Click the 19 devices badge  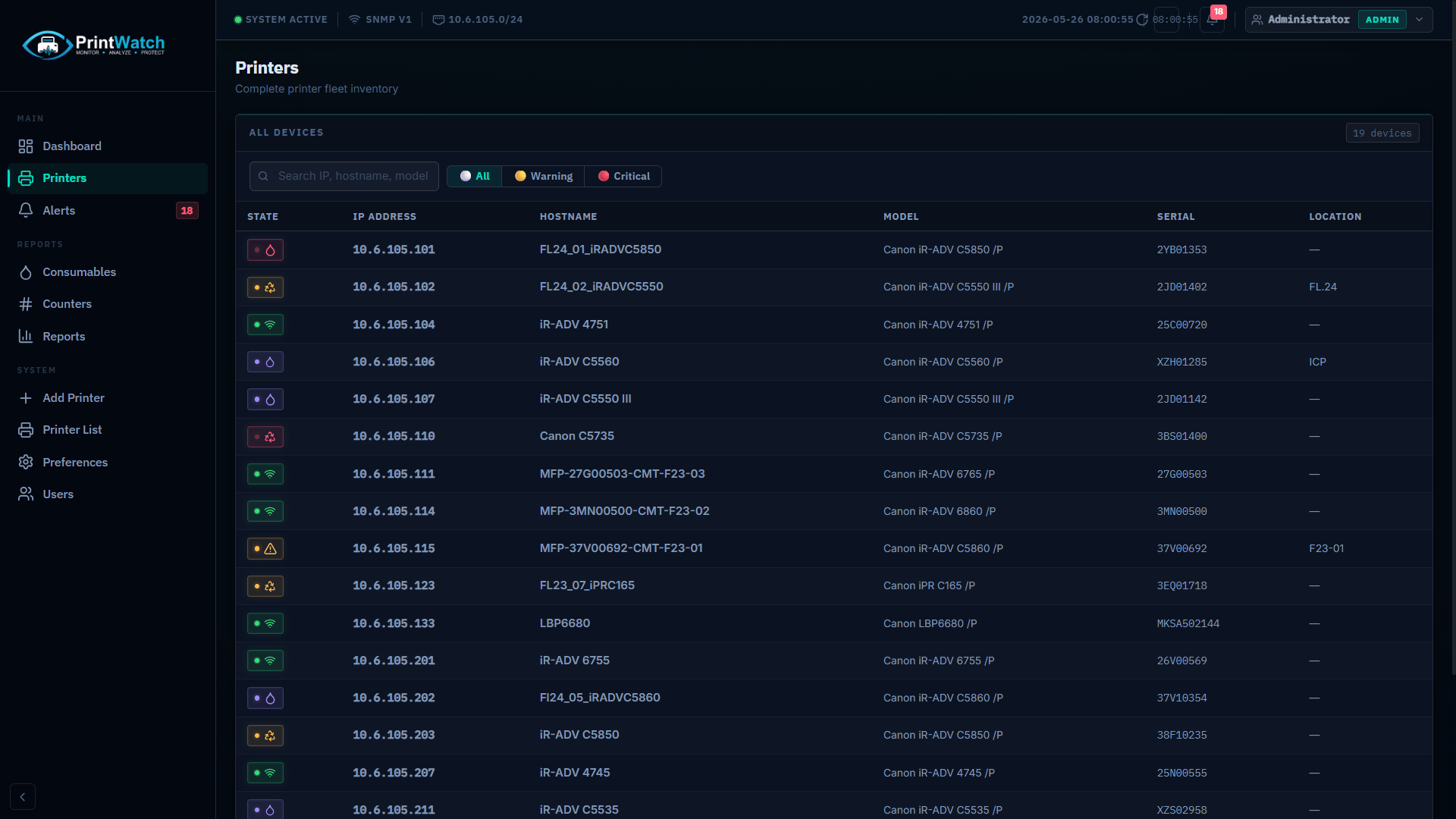tap(1382, 133)
